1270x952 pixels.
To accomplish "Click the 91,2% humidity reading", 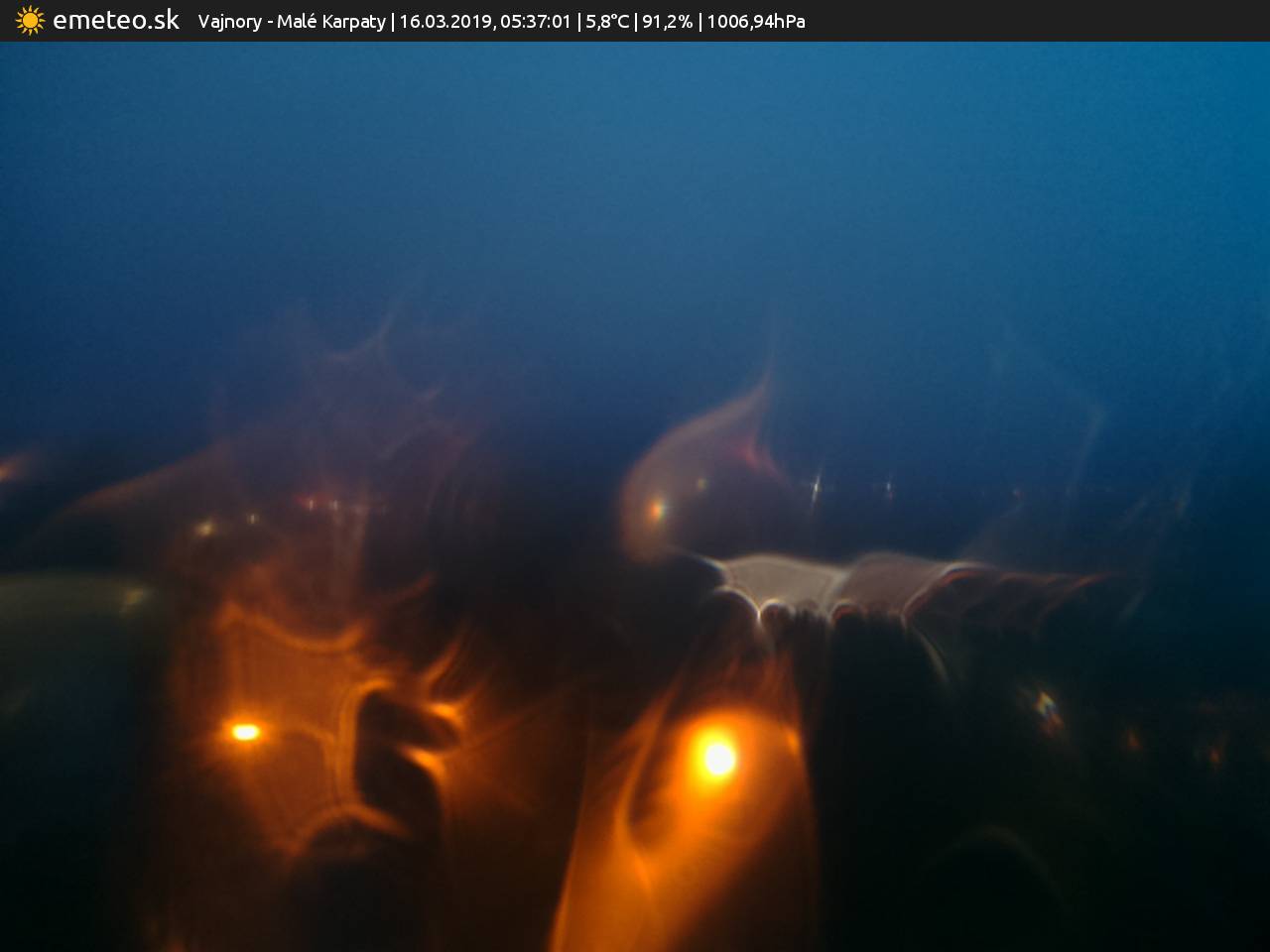I will [667, 21].
